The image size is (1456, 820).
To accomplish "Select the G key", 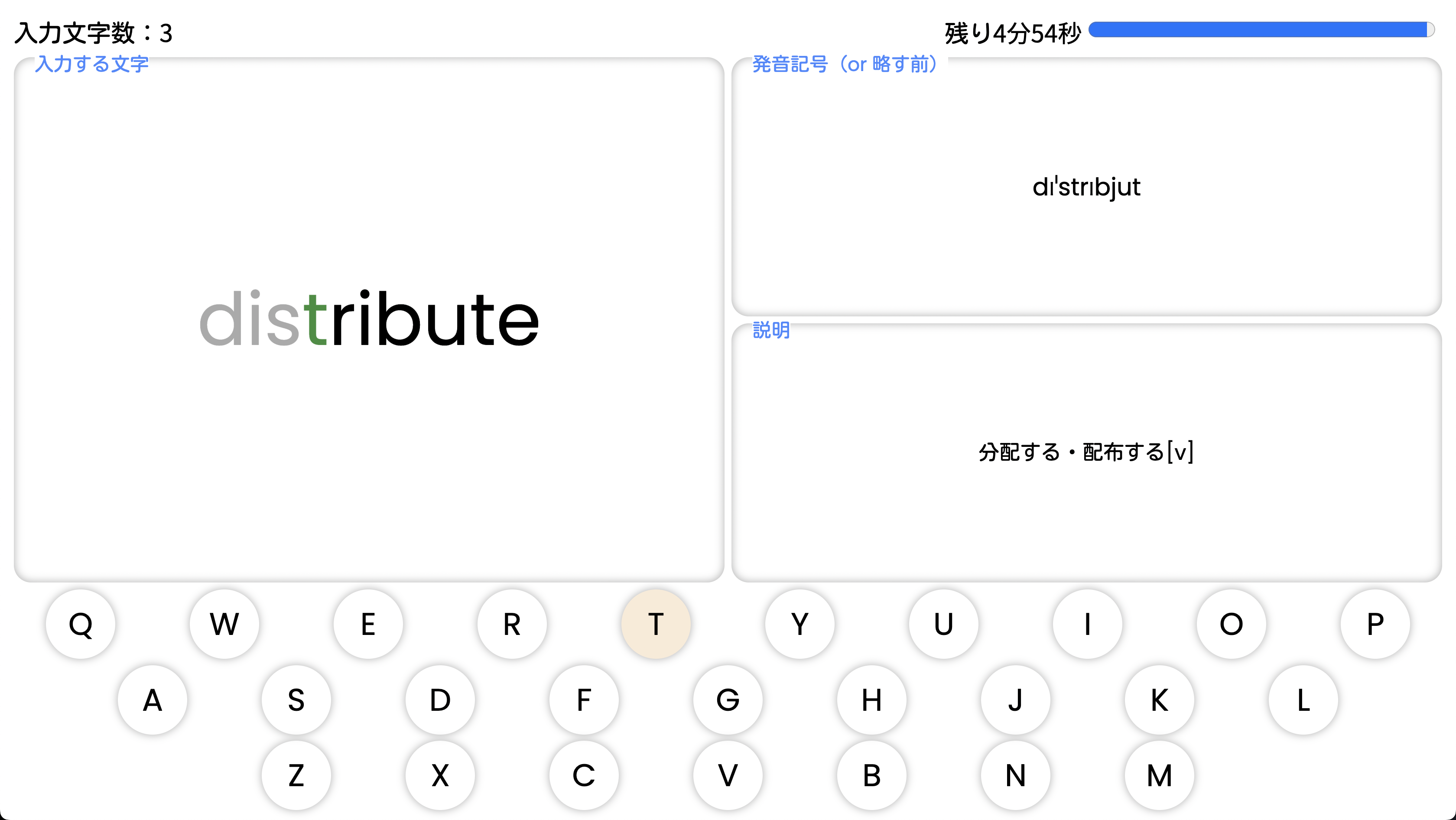I will [728, 700].
